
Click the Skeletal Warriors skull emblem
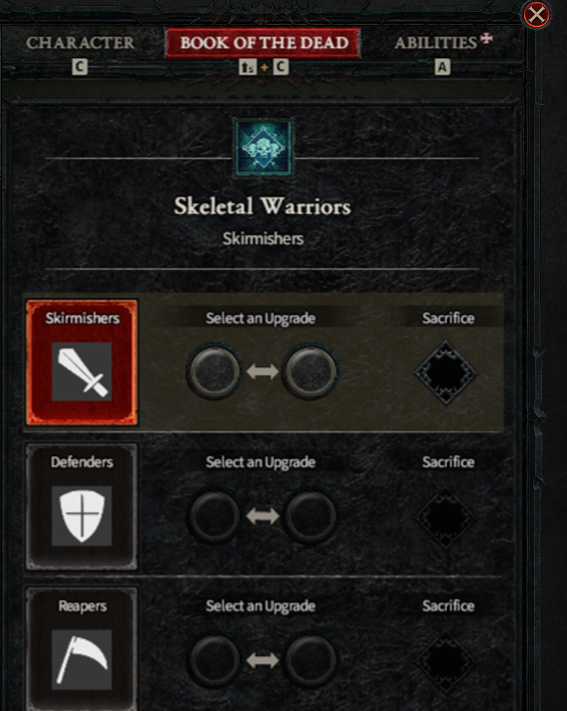tap(263, 147)
